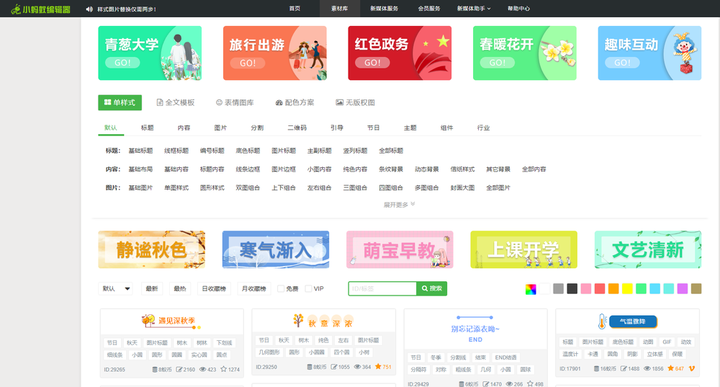This screenshot has width=720, height=387.
Task: Open 素材库 in top navigation
Action: [x=339, y=9]
